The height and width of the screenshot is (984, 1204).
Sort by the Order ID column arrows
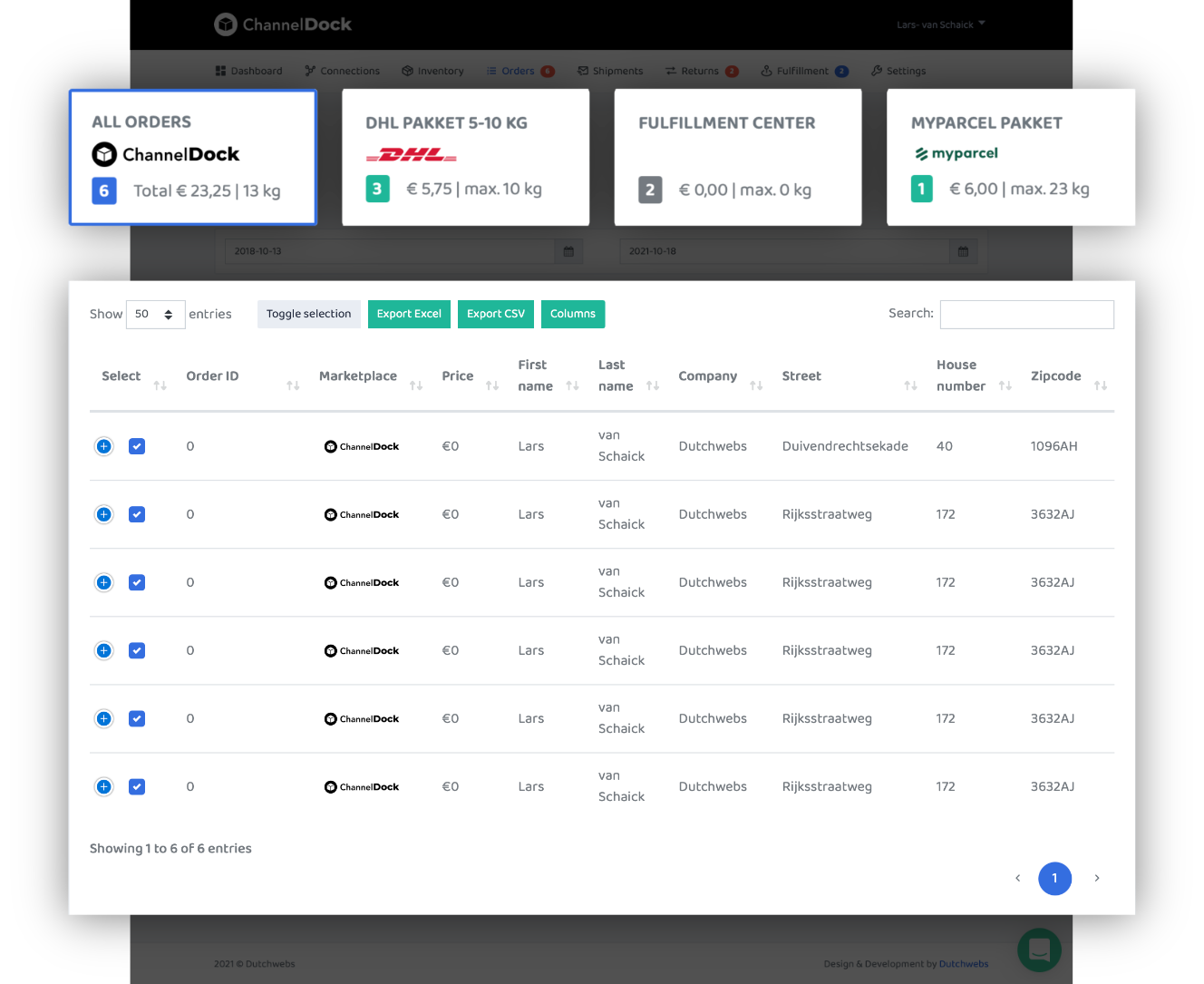point(293,386)
